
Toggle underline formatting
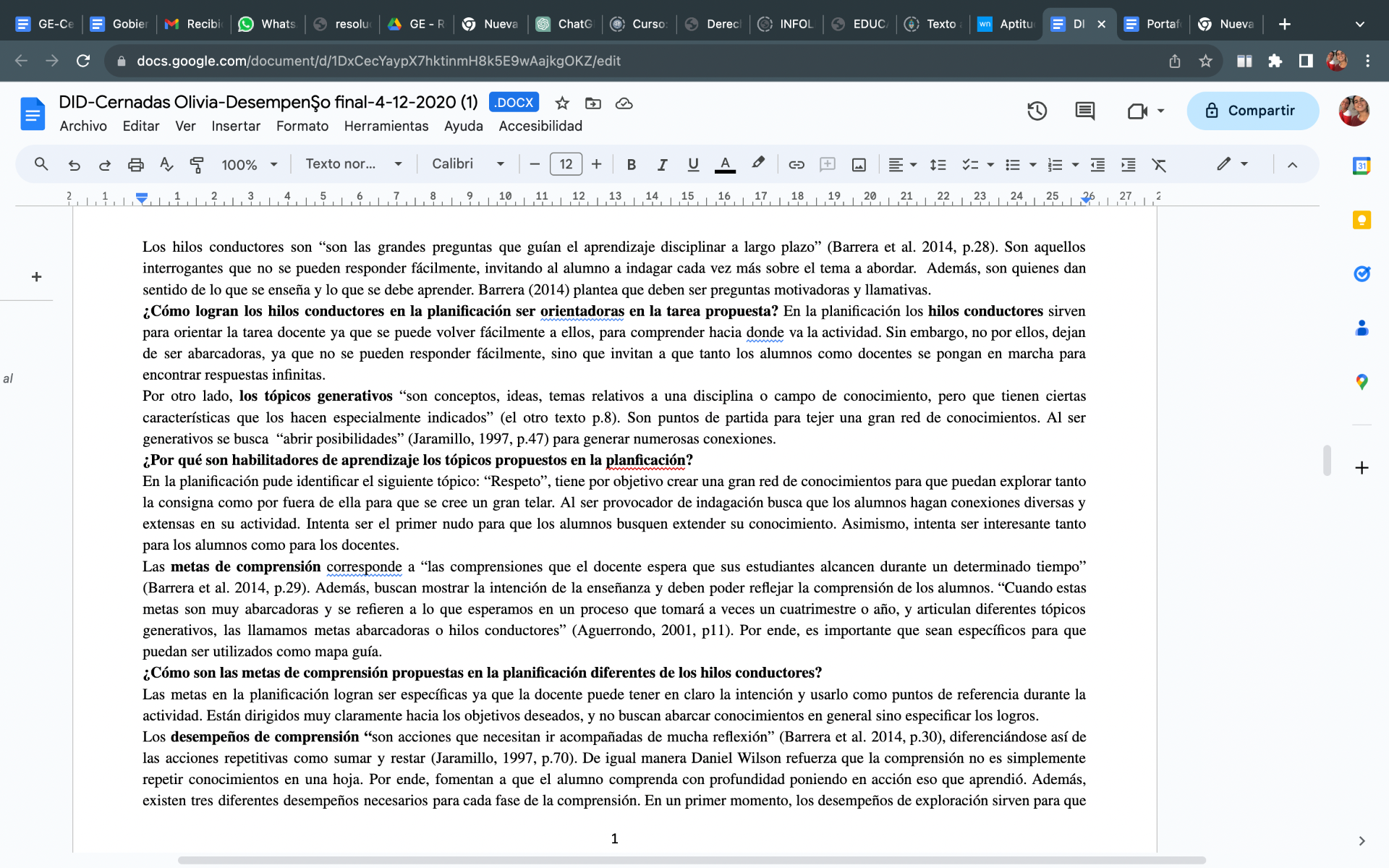click(x=693, y=165)
